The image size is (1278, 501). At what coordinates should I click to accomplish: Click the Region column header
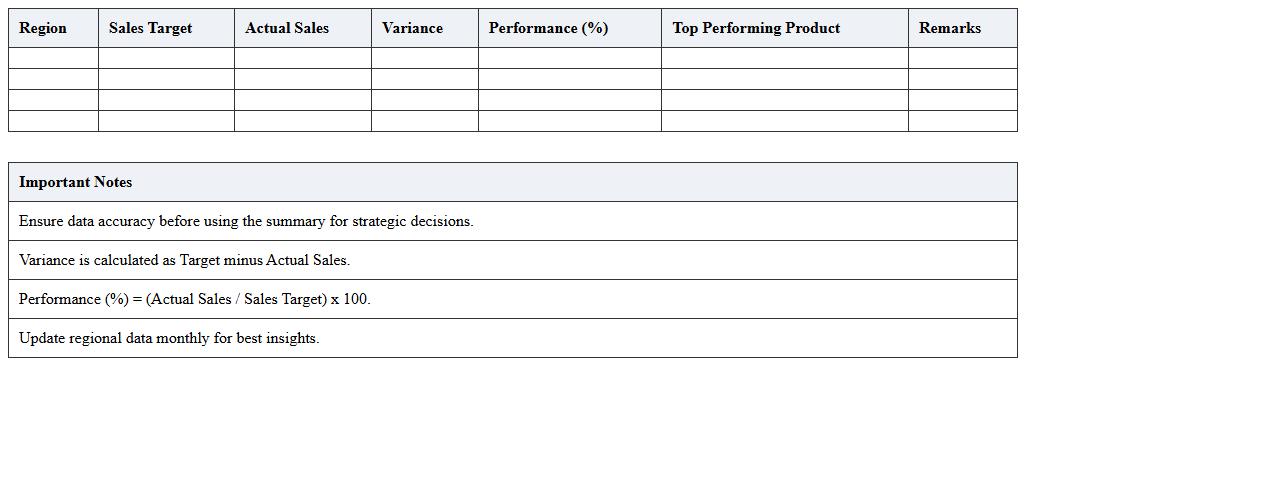coord(43,28)
